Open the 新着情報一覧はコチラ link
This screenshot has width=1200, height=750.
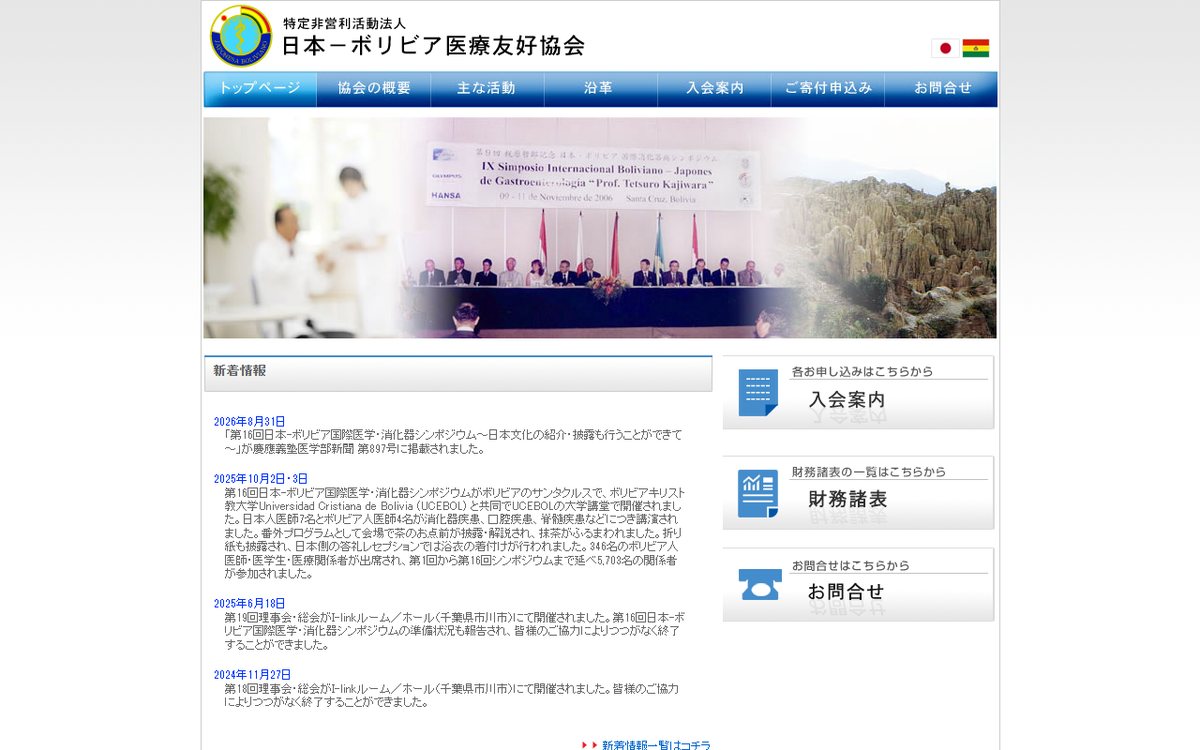(656, 745)
